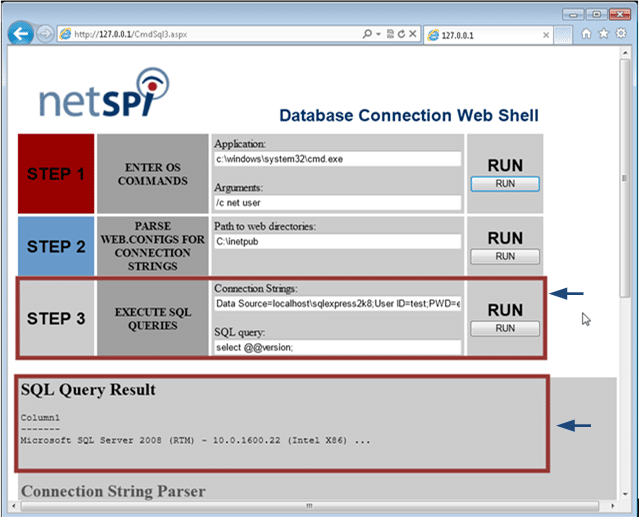Screen dimensions: 639x517
Task: Refresh the page with the reload icon
Action: click(401, 34)
